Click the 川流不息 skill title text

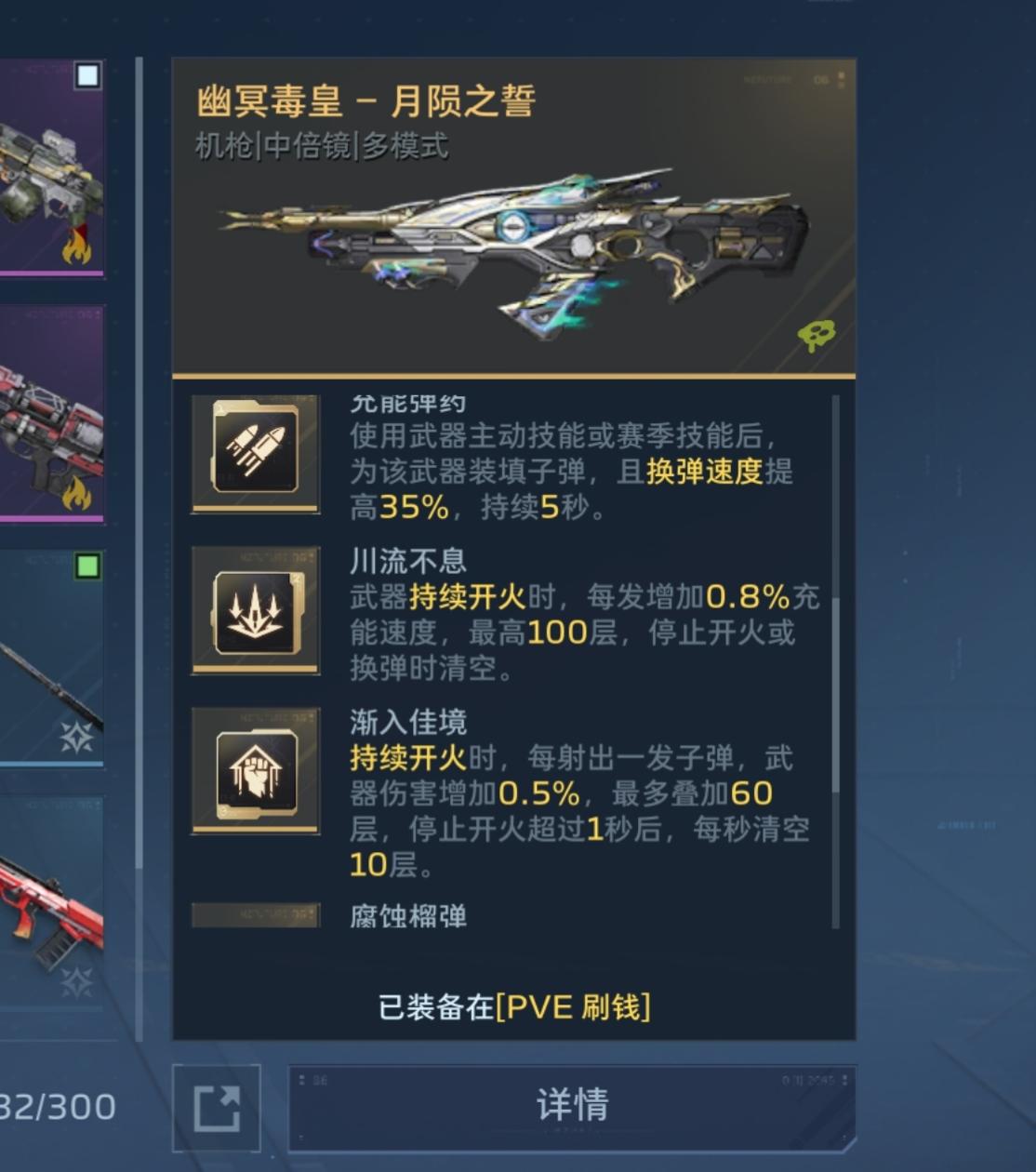click(408, 561)
